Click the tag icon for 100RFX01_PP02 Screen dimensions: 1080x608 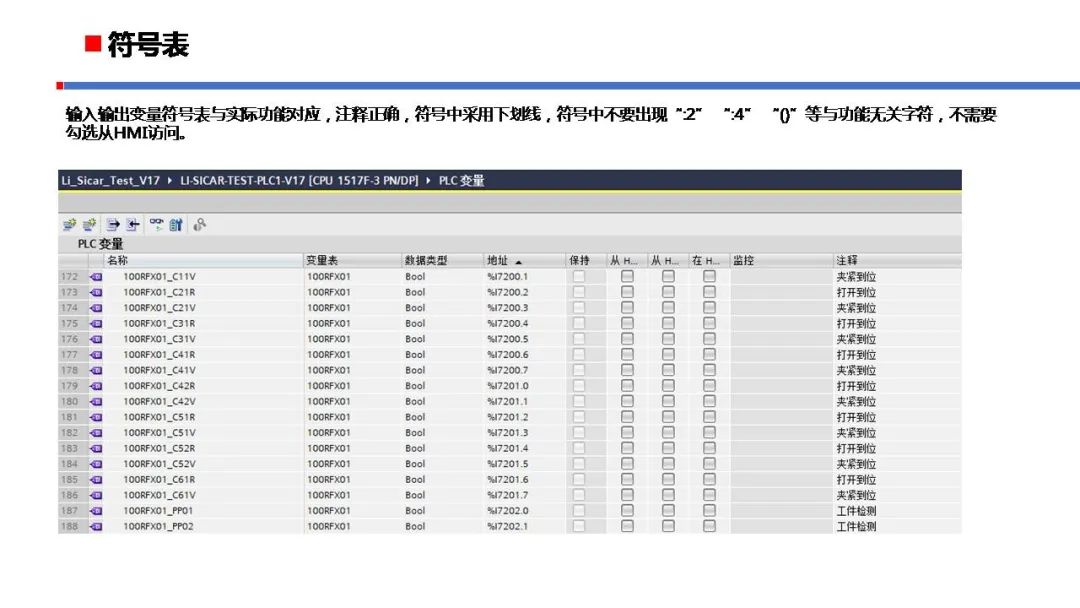(x=96, y=526)
